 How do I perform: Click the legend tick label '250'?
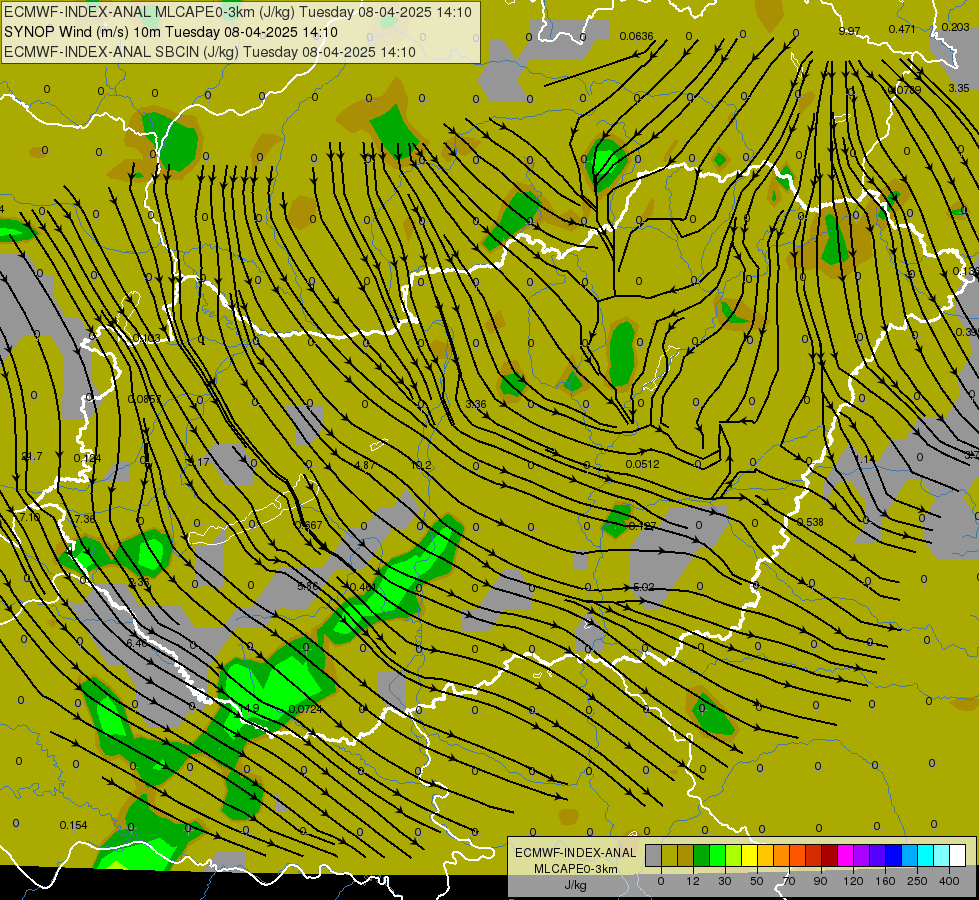(917, 881)
